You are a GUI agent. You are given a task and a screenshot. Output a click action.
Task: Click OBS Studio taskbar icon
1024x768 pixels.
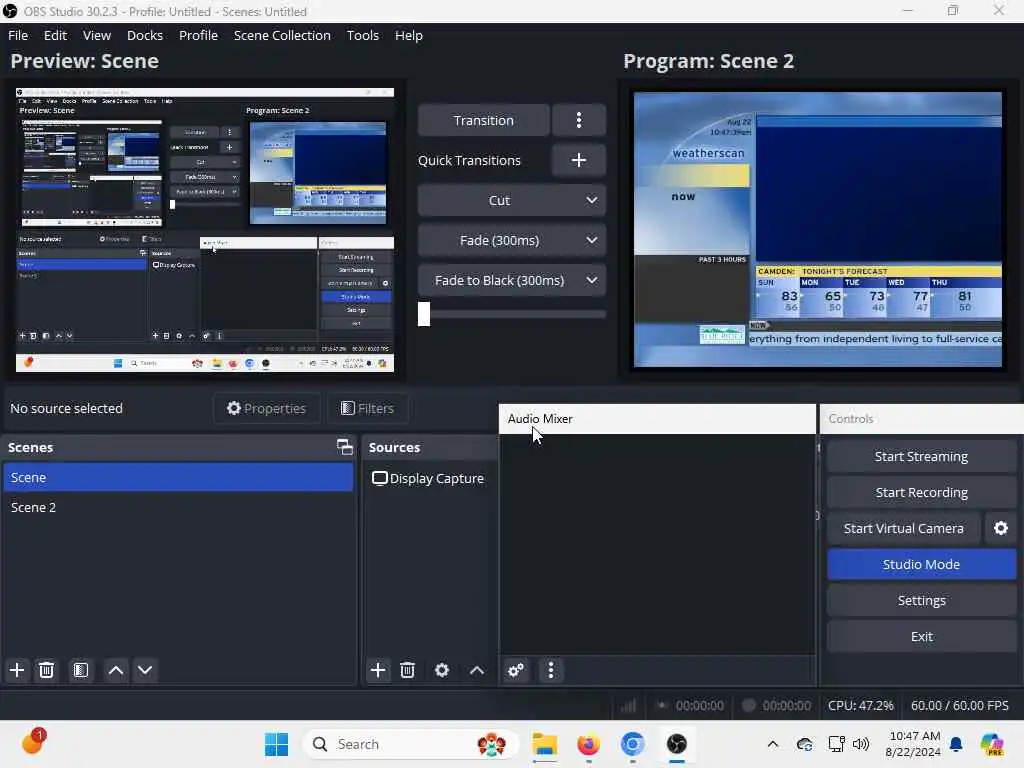(677, 744)
